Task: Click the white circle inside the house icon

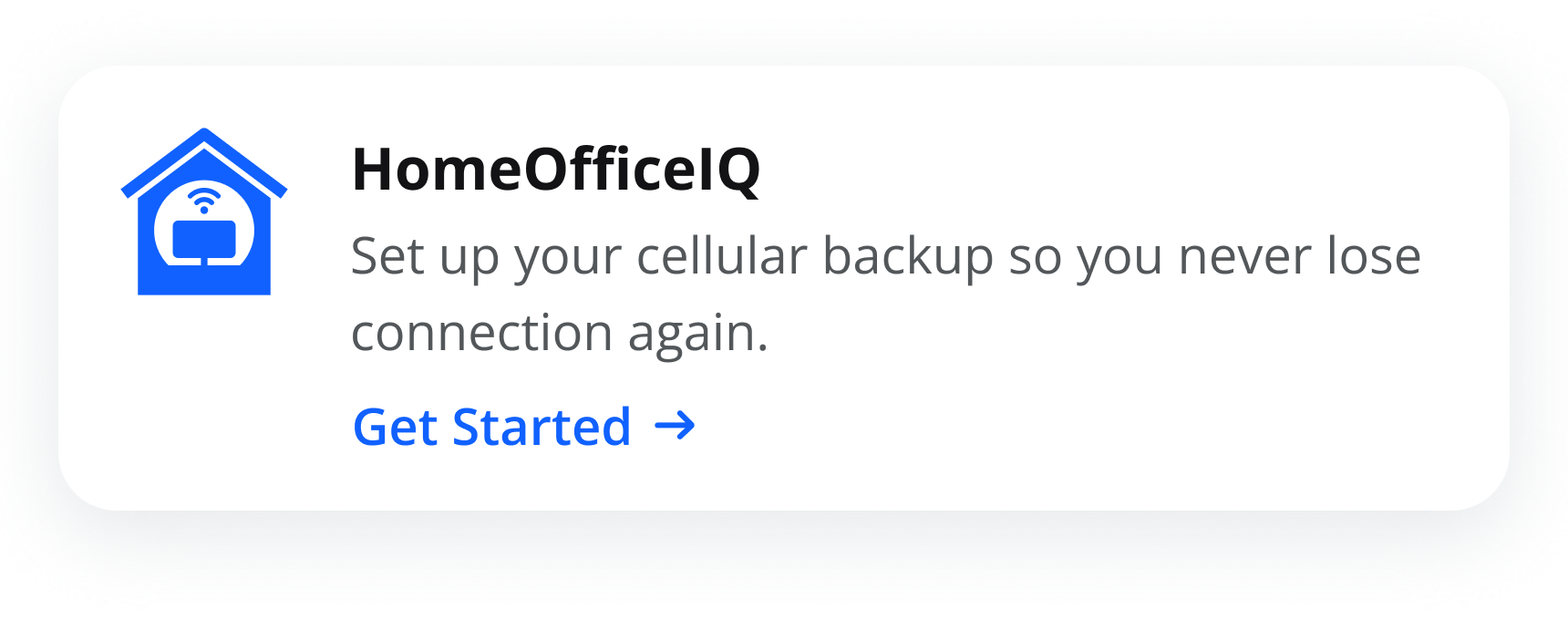Action: coord(164,232)
